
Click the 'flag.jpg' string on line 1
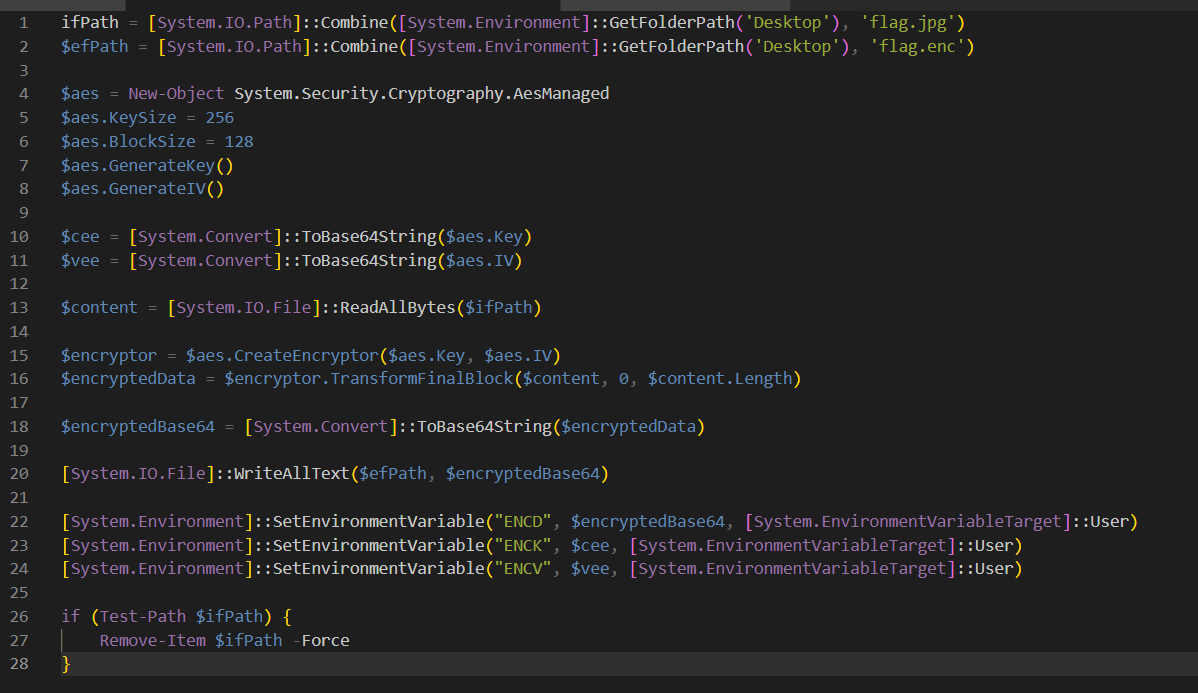pyautogui.click(x=905, y=22)
